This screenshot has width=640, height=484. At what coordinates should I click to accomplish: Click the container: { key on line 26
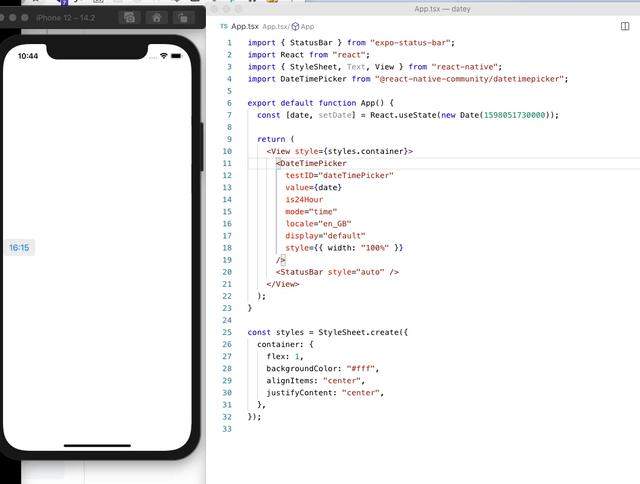point(285,344)
